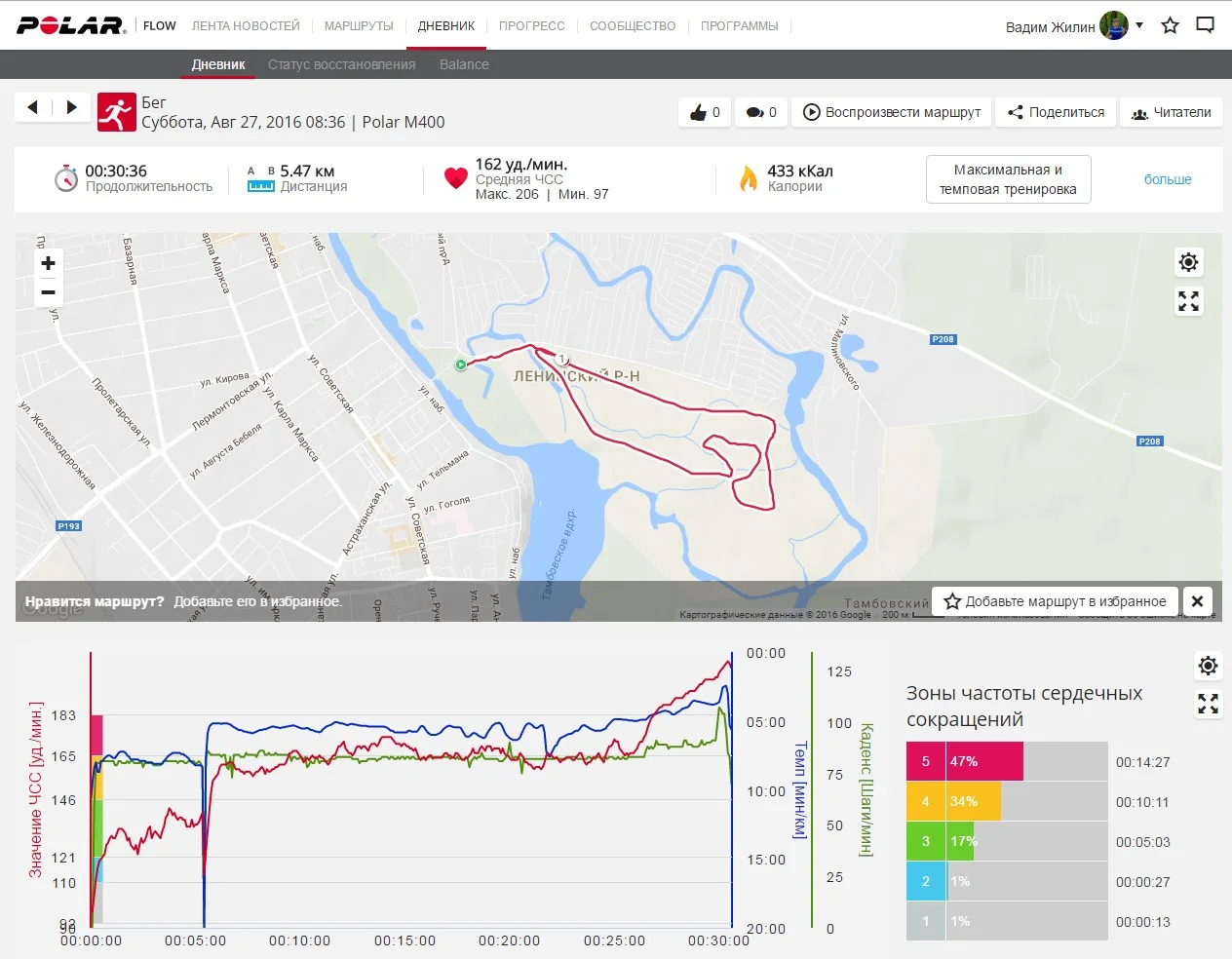Open the Статус восстановления subtab

pyautogui.click(x=341, y=64)
